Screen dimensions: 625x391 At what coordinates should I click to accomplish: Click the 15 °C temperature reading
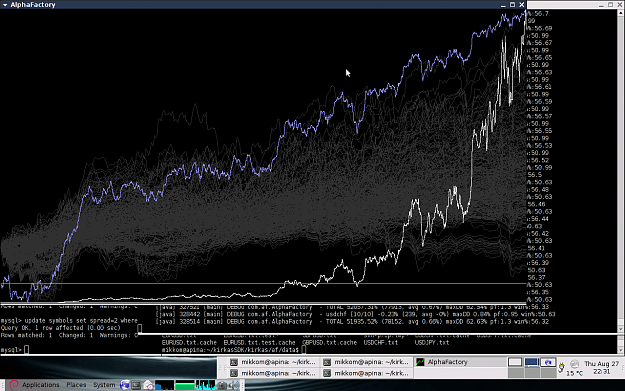point(574,373)
